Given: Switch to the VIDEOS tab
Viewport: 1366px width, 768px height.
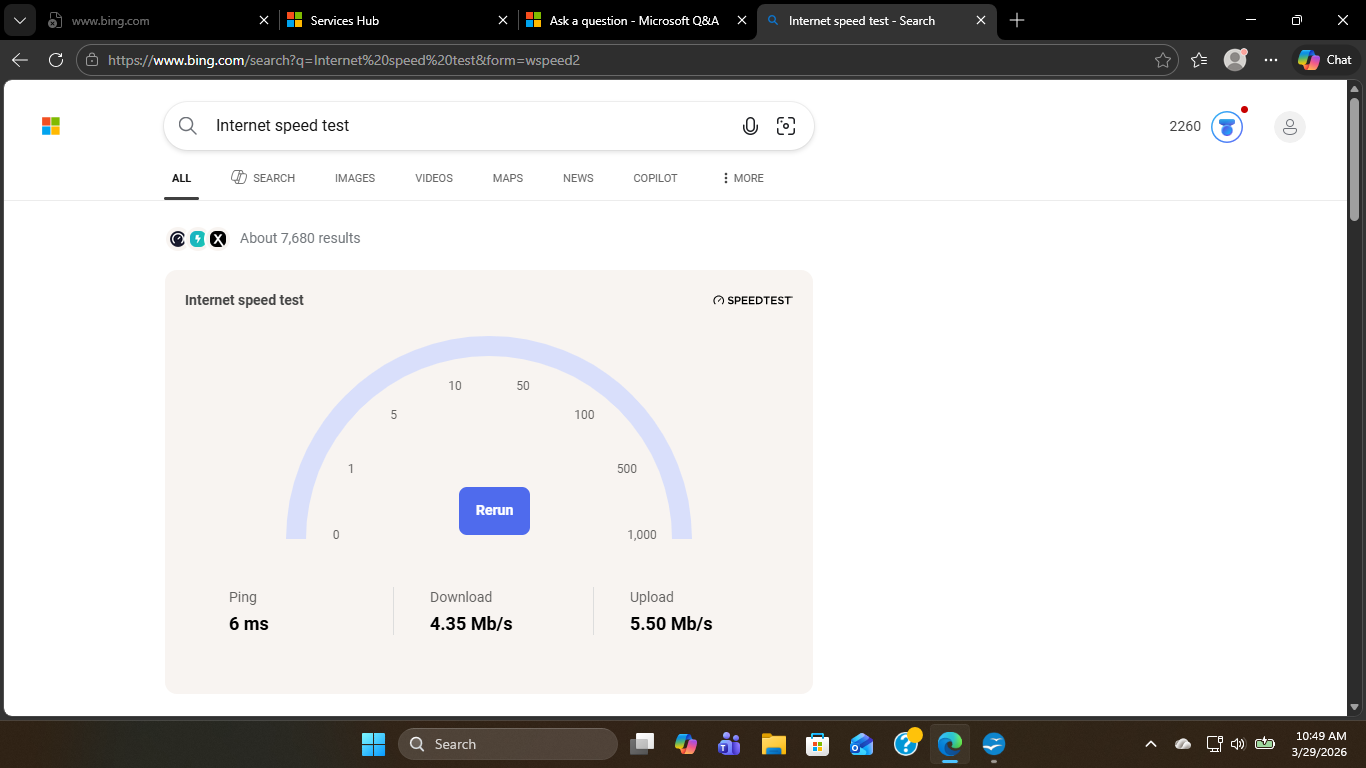Looking at the screenshot, I should pyautogui.click(x=434, y=178).
